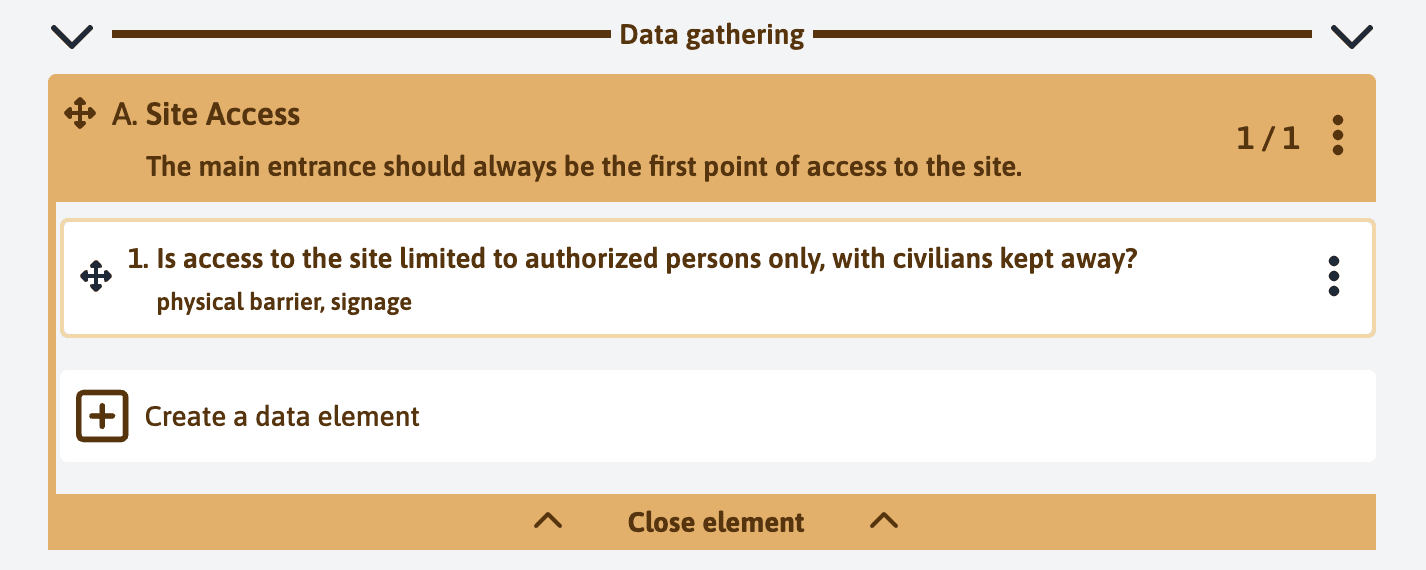Collapse Data gathering using the left chevron
This screenshot has width=1426, height=570.
(76, 37)
